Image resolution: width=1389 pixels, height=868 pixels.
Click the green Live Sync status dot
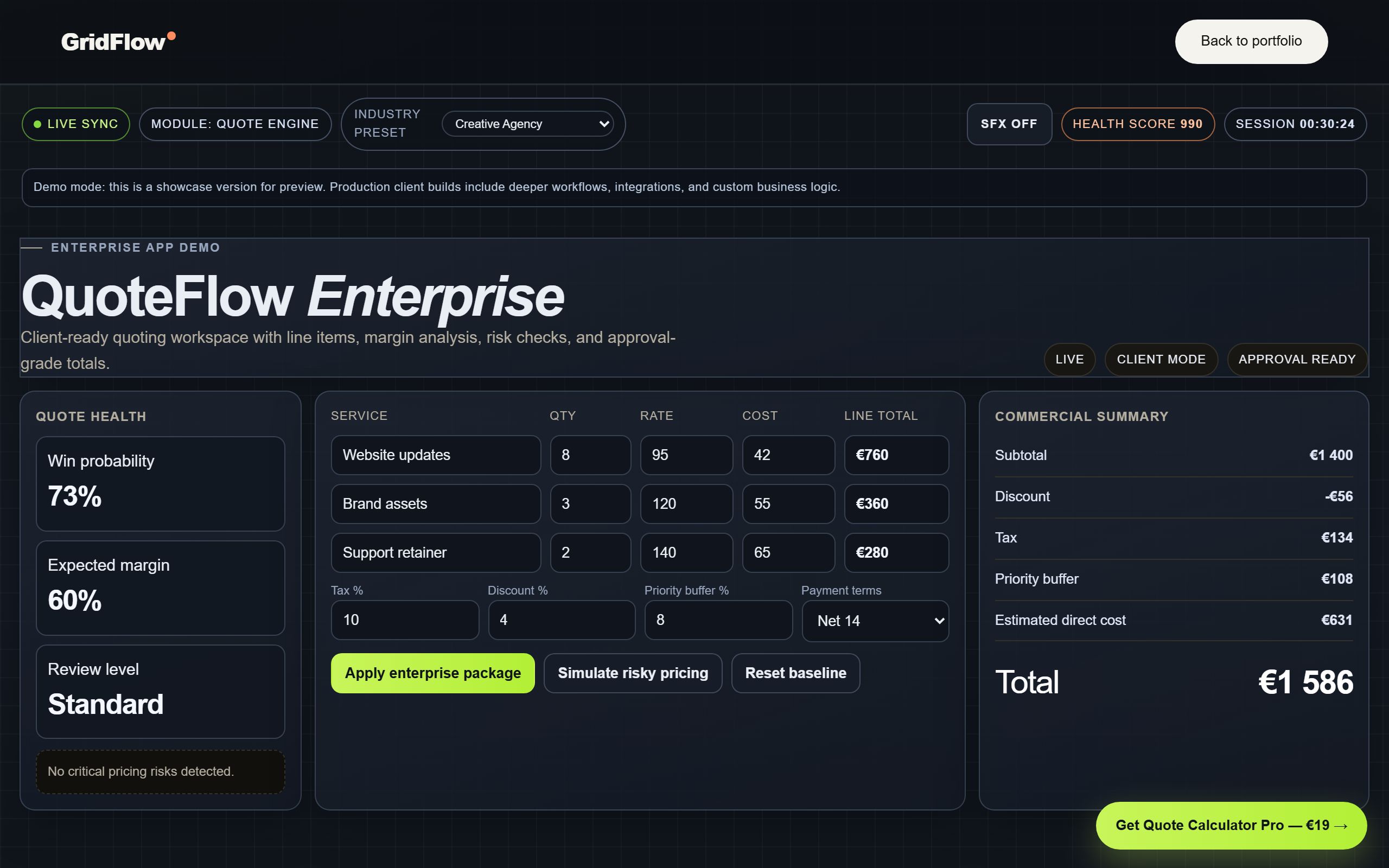pos(37,124)
